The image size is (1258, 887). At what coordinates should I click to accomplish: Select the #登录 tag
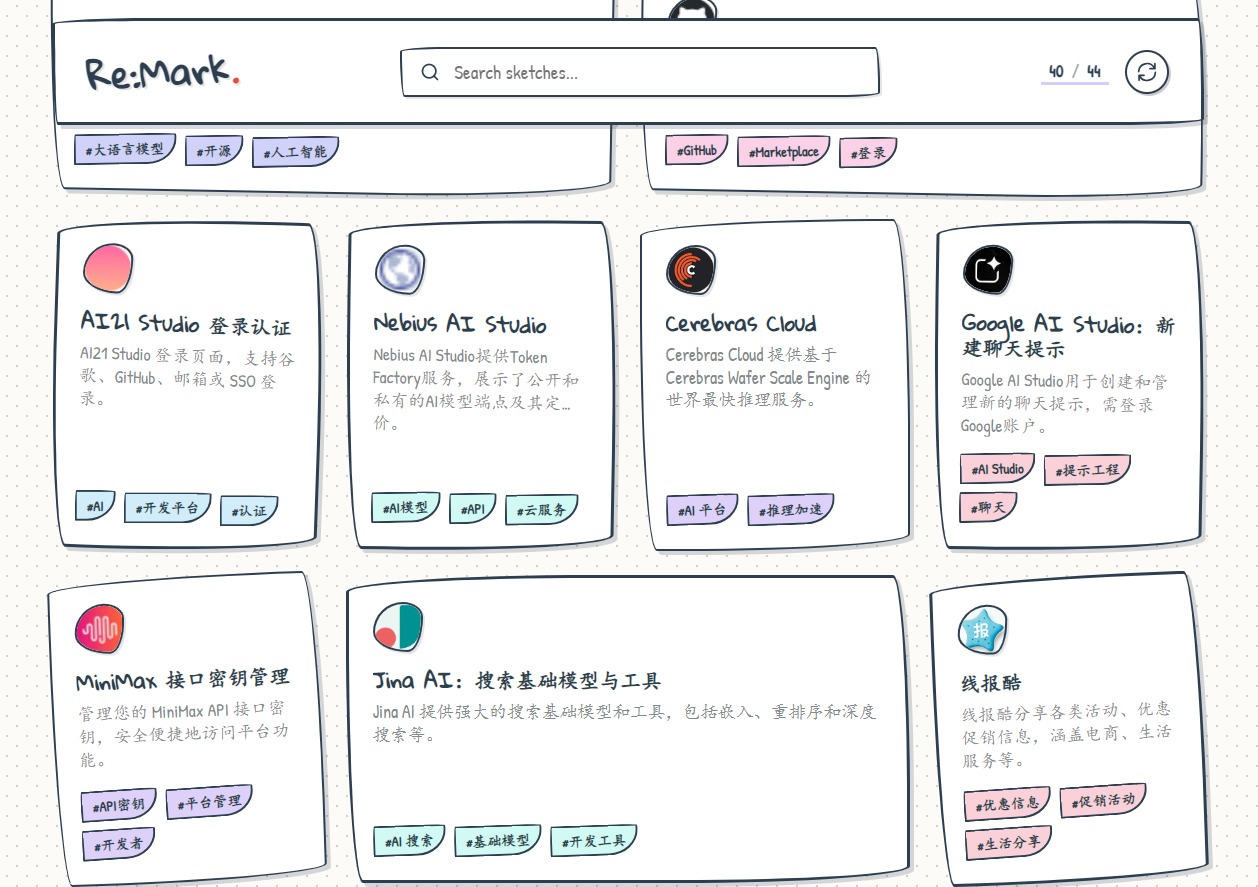pyautogui.click(x=868, y=153)
